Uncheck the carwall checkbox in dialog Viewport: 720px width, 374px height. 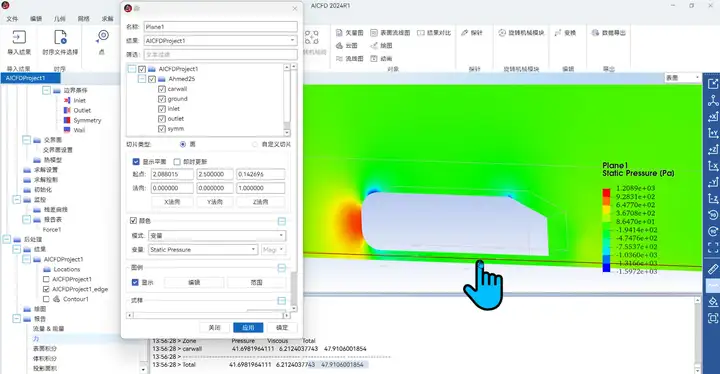tap(162, 89)
